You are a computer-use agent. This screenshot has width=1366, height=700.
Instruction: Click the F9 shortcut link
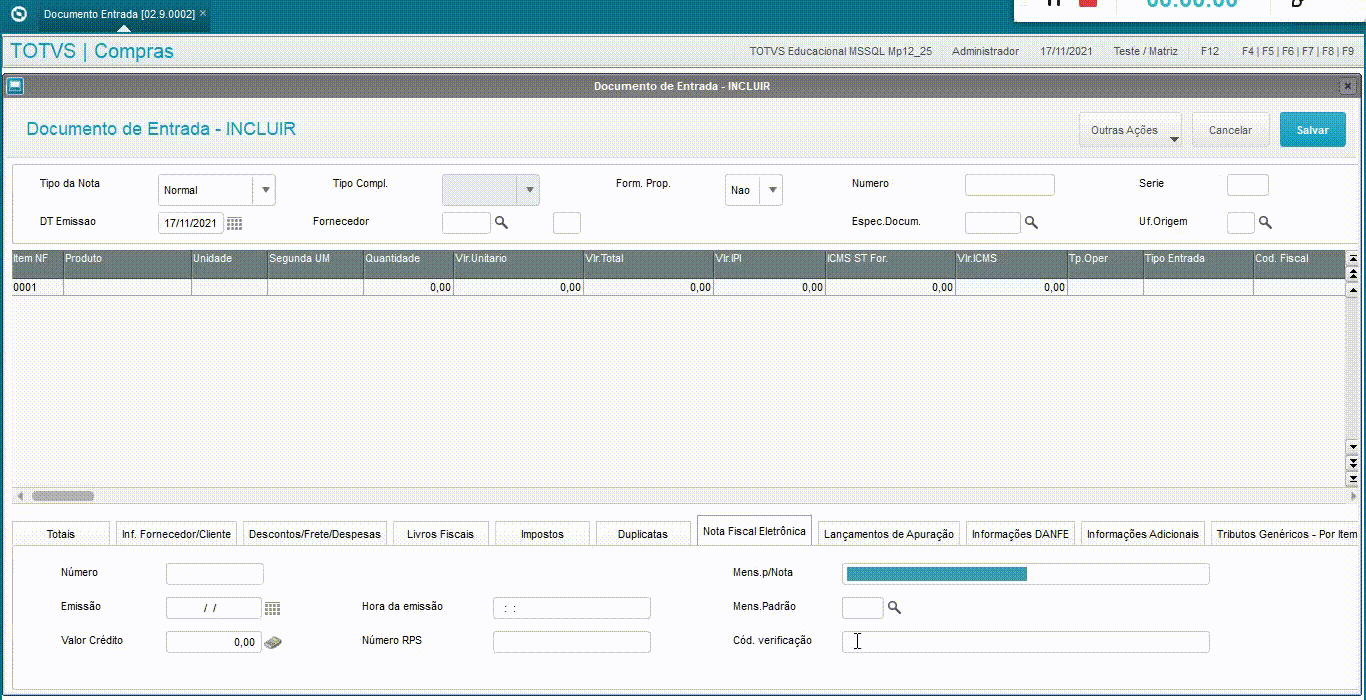point(1348,51)
